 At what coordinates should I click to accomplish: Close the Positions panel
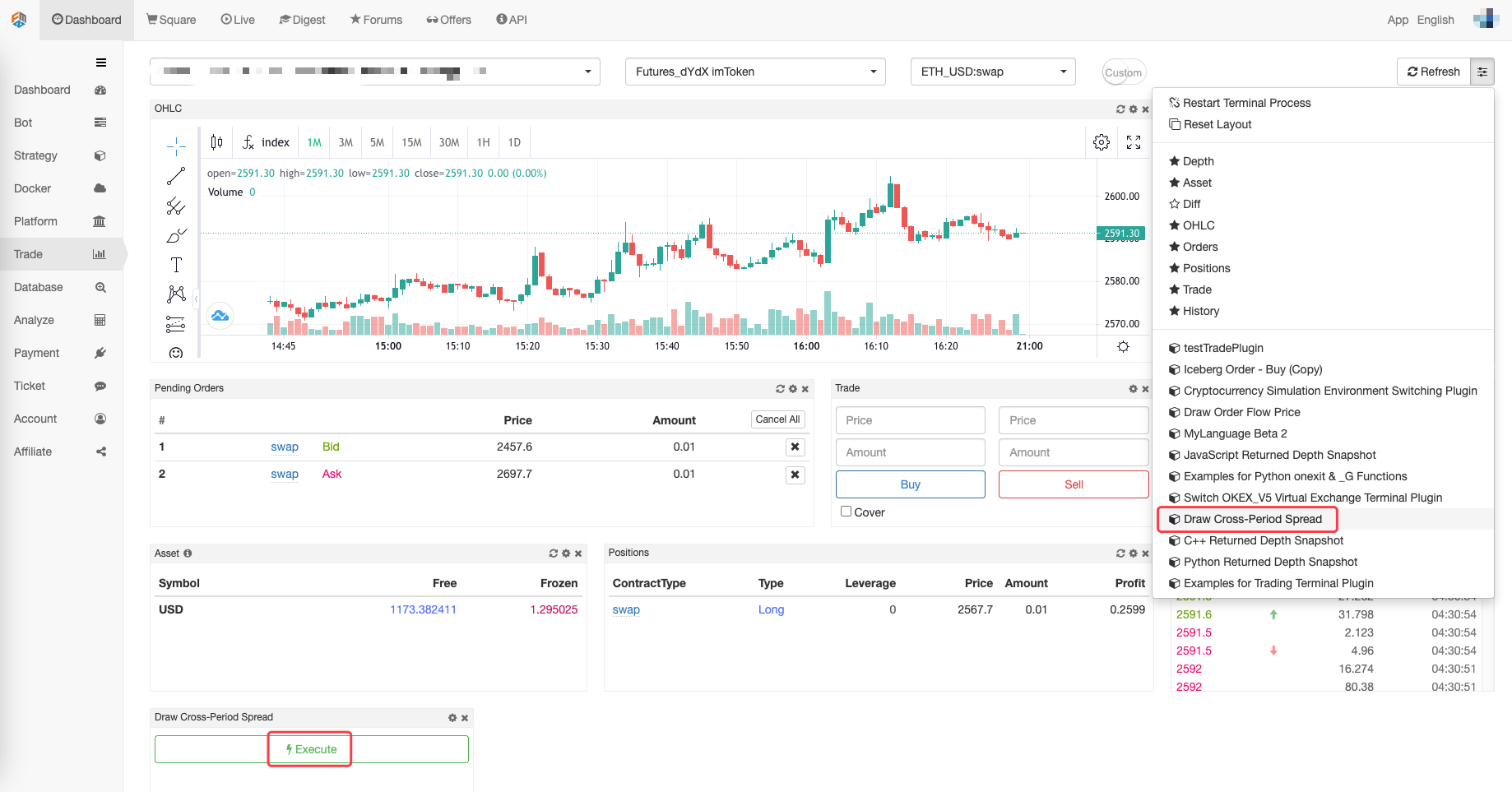point(1145,553)
